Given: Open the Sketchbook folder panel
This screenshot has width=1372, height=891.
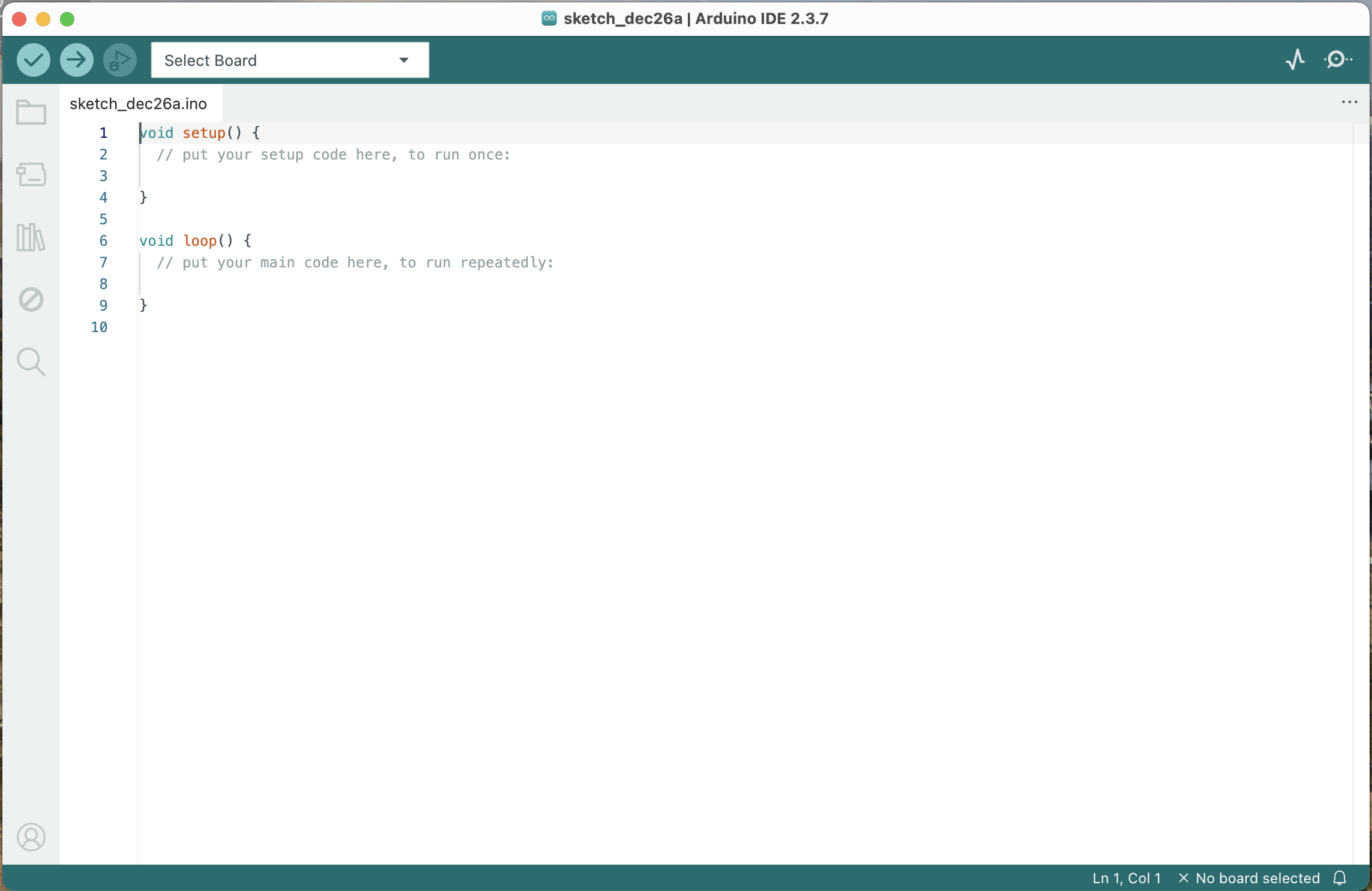Looking at the screenshot, I should pyautogui.click(x=31, y=112).
